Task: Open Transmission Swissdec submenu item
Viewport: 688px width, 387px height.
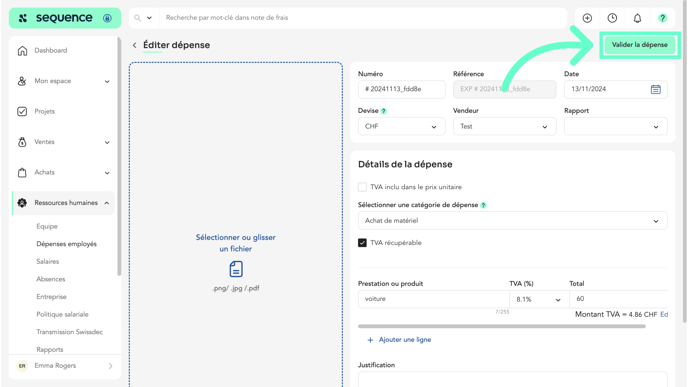Action: [69, 332]
